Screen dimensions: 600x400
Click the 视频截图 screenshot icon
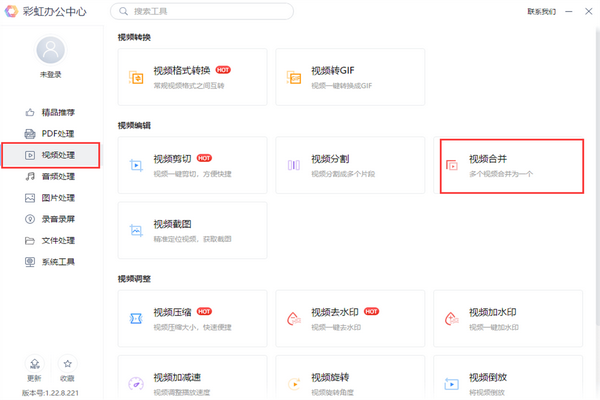pyautogui.click(x=136, y=230)
